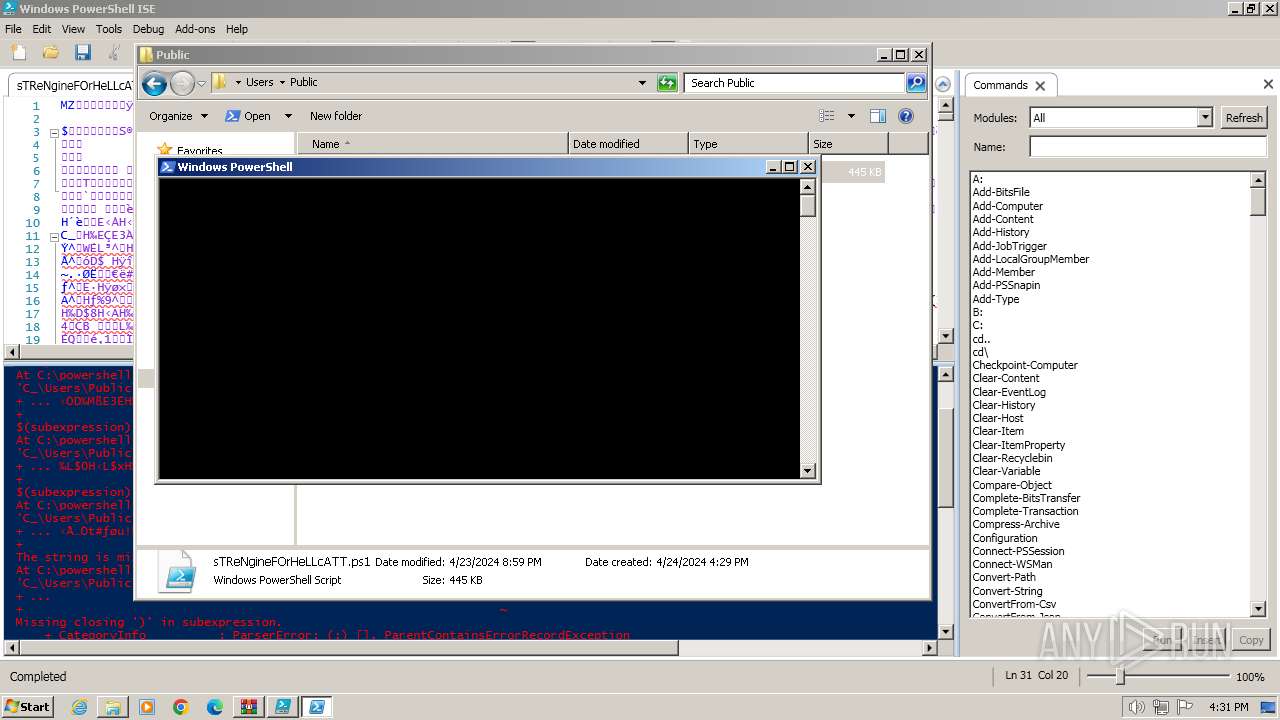
Task: Click the zoom slider at 100%
Action: tap(1120, 677)
